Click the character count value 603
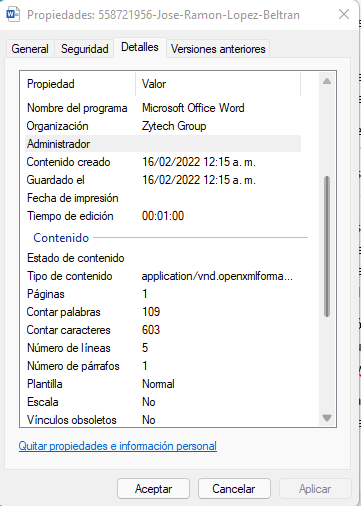The image size is (361, 506). (151, 330)
